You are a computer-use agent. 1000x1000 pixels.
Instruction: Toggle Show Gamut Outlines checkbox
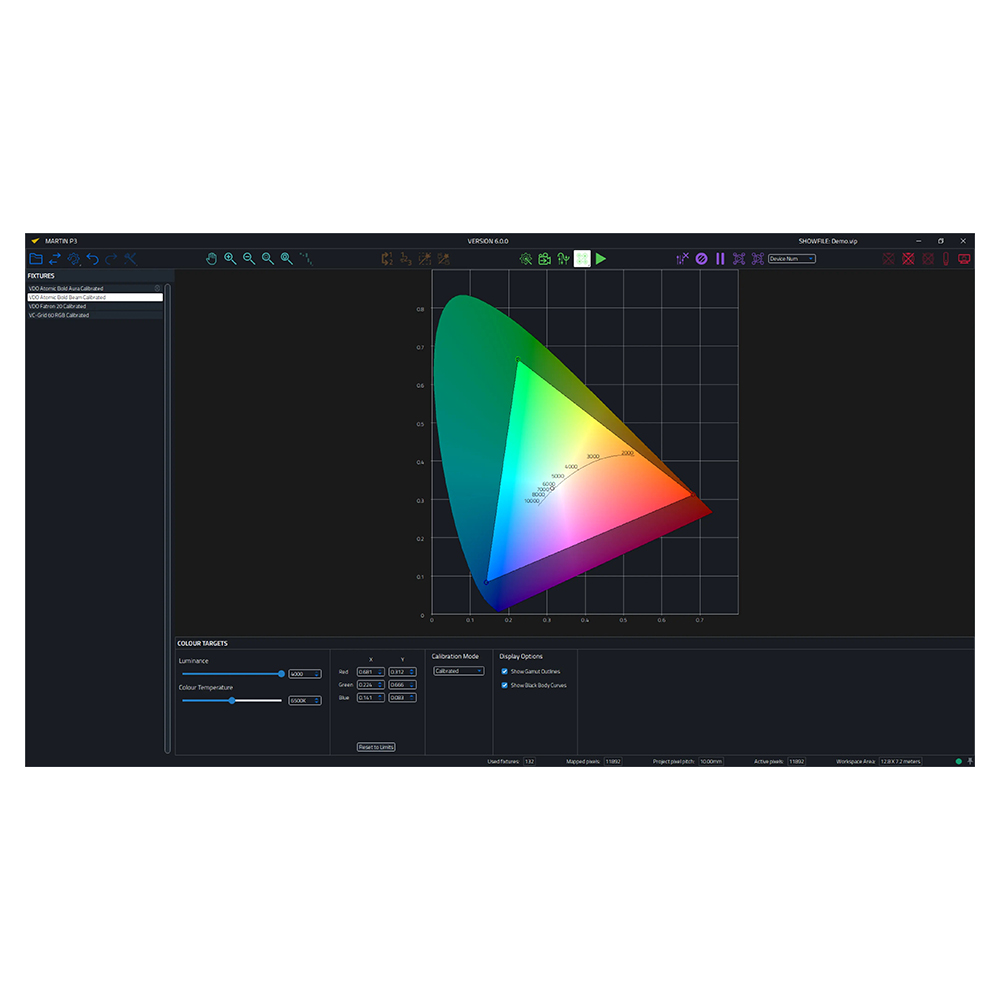[504, 672]
